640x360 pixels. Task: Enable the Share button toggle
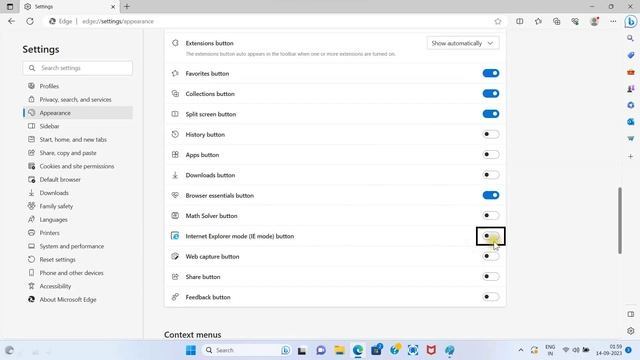pyautogui.click(x=491, y=277)
